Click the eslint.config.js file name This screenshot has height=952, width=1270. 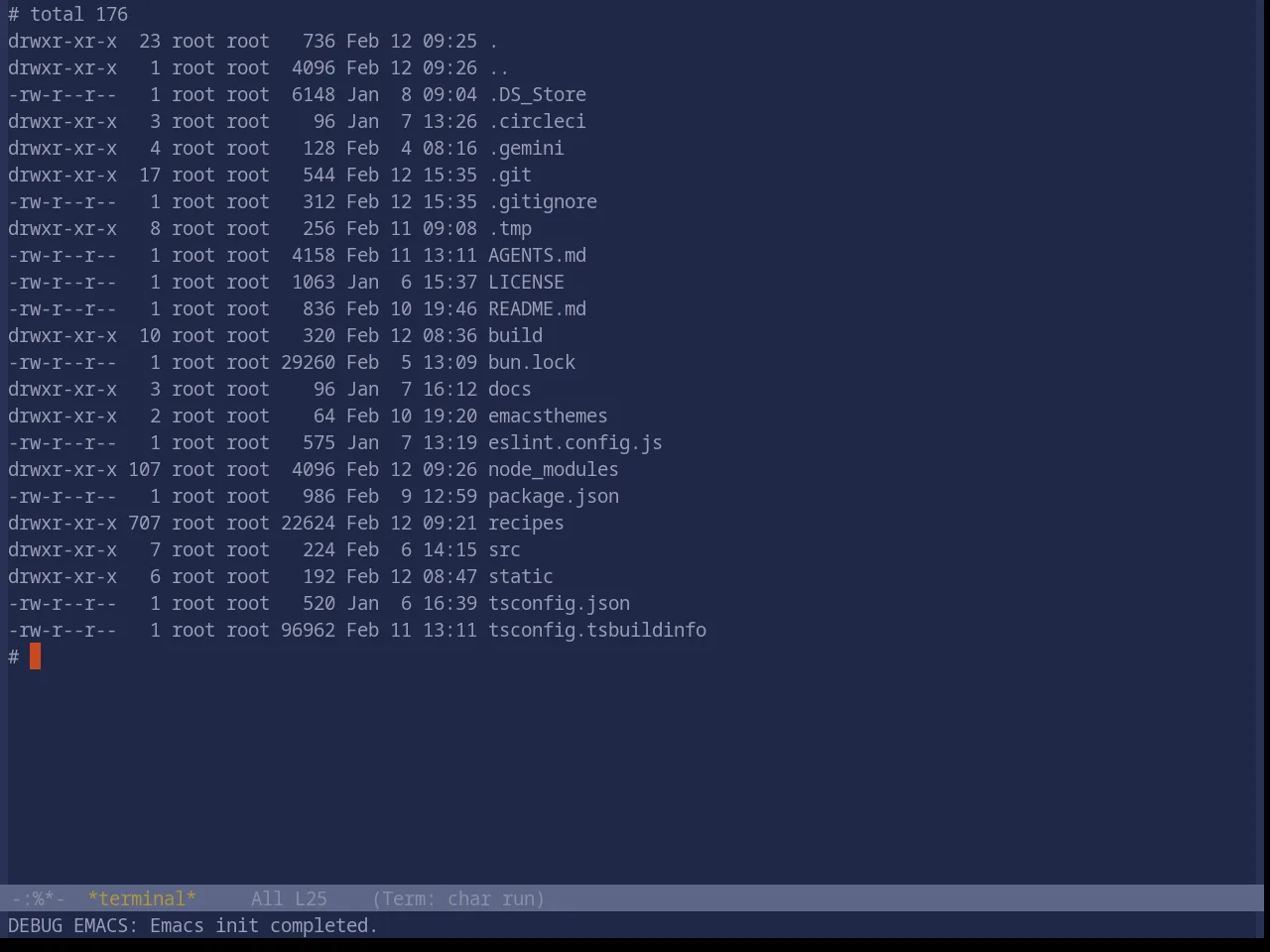pyautogui.click(x=575, y=443)
